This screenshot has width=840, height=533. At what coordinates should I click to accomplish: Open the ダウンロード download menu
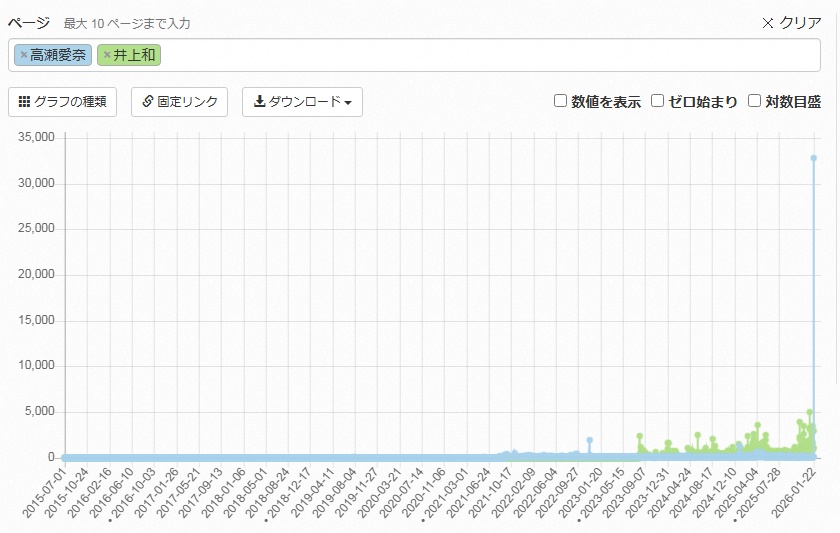(x=302, y=102)
